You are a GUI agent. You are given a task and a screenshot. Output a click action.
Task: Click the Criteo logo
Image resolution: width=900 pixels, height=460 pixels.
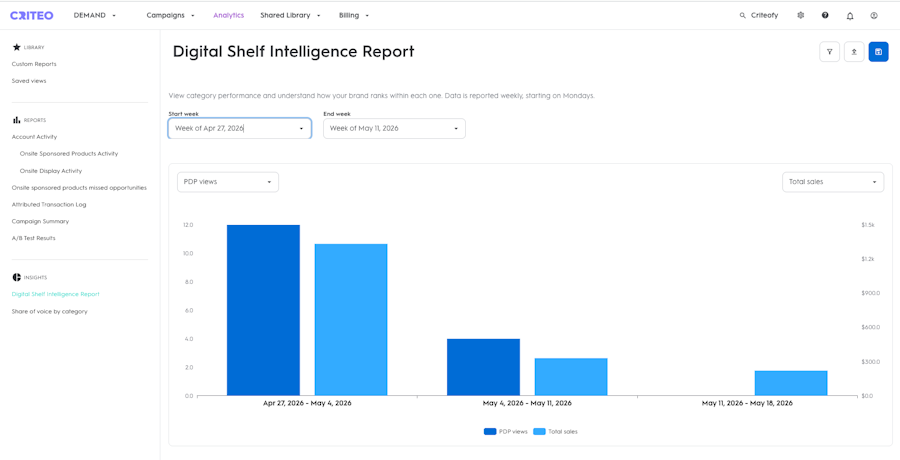click(32, 16)
